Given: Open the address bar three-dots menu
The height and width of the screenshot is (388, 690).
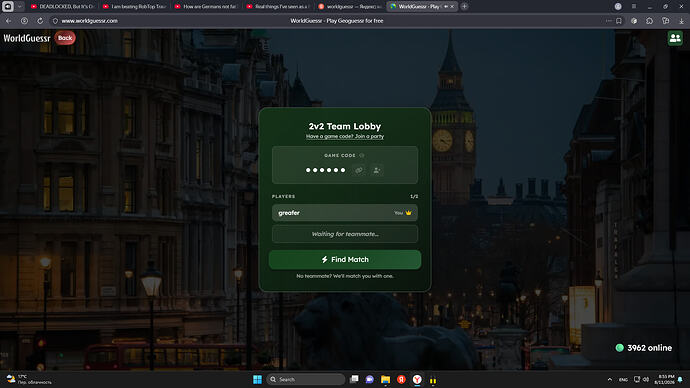Looking at the screenshot, I should 609,21.
